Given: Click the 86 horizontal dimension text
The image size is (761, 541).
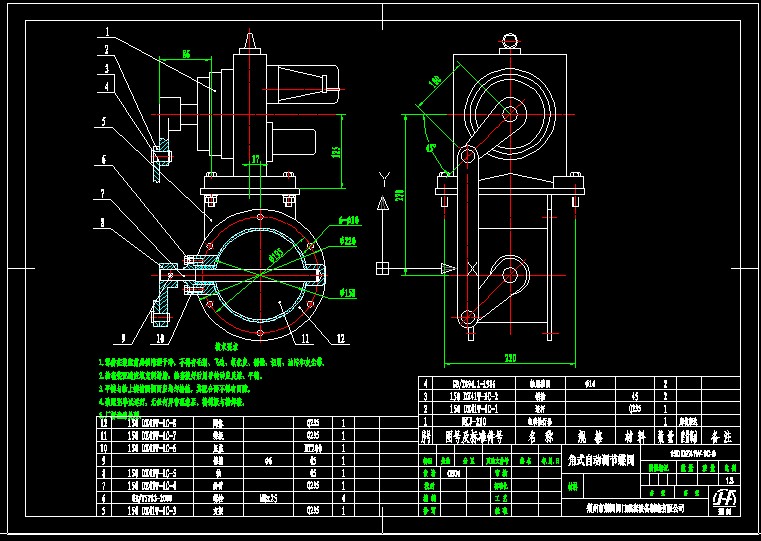Looking at the screenshot, I should (186, 54).
